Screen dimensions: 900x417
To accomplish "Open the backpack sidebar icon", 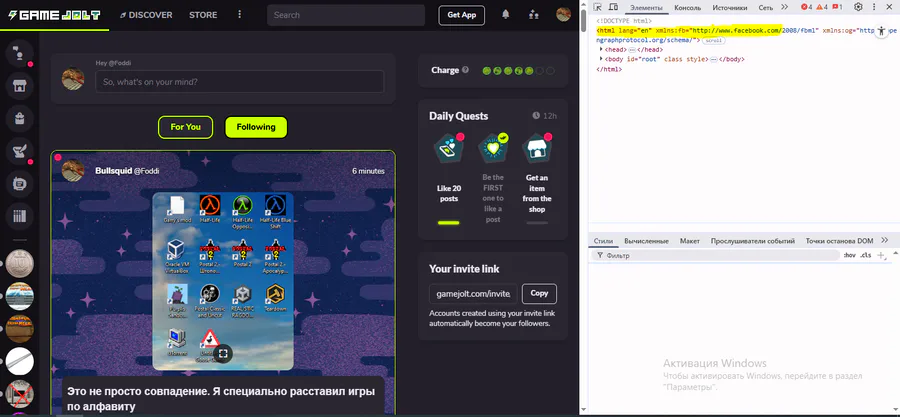I will tap(20, 119).
